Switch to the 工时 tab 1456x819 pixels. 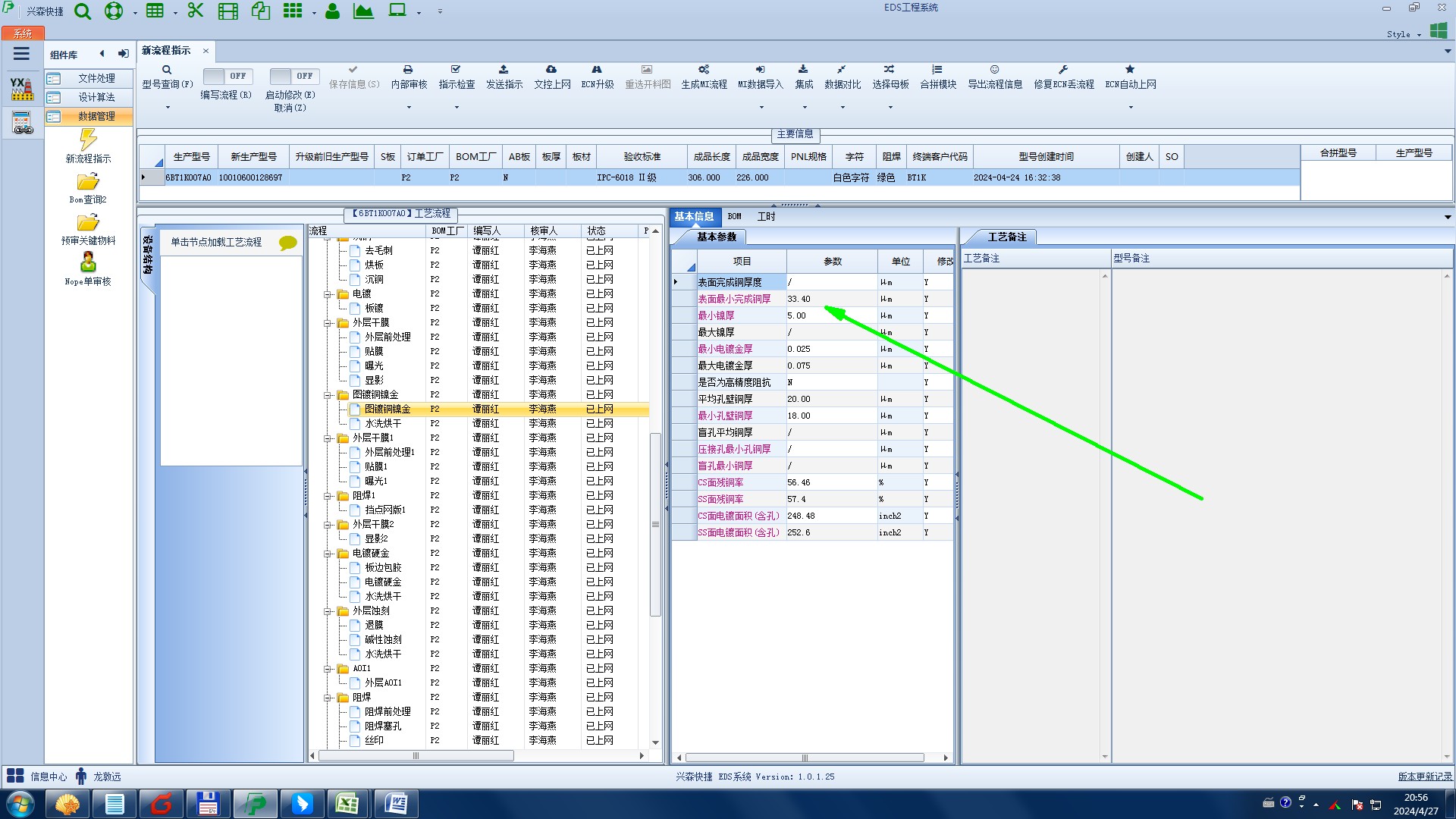coord(766,217)
